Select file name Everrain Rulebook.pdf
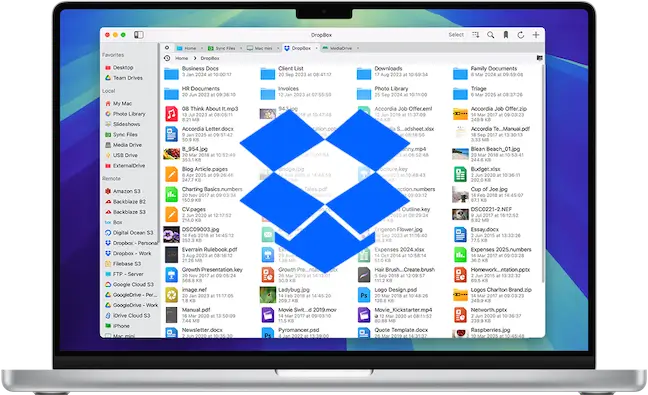 click(x=210, y=250)
